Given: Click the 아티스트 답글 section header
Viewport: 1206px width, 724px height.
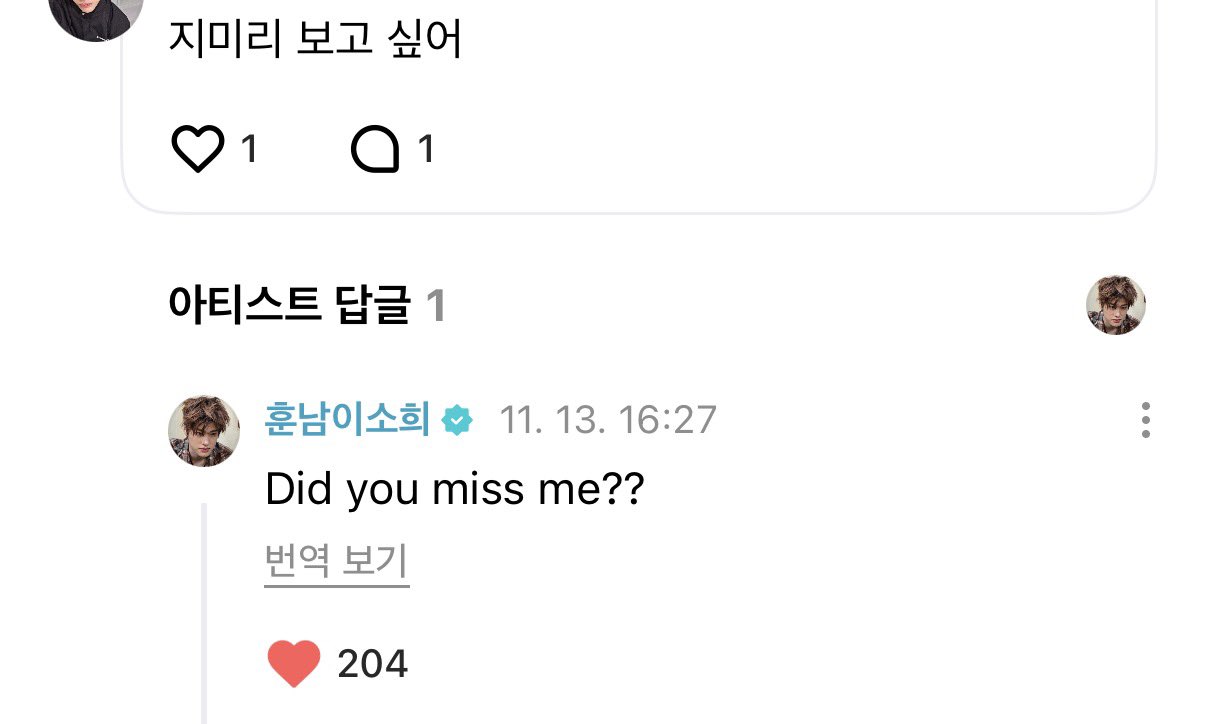Looking at the screenshot, I should (290, 306).
